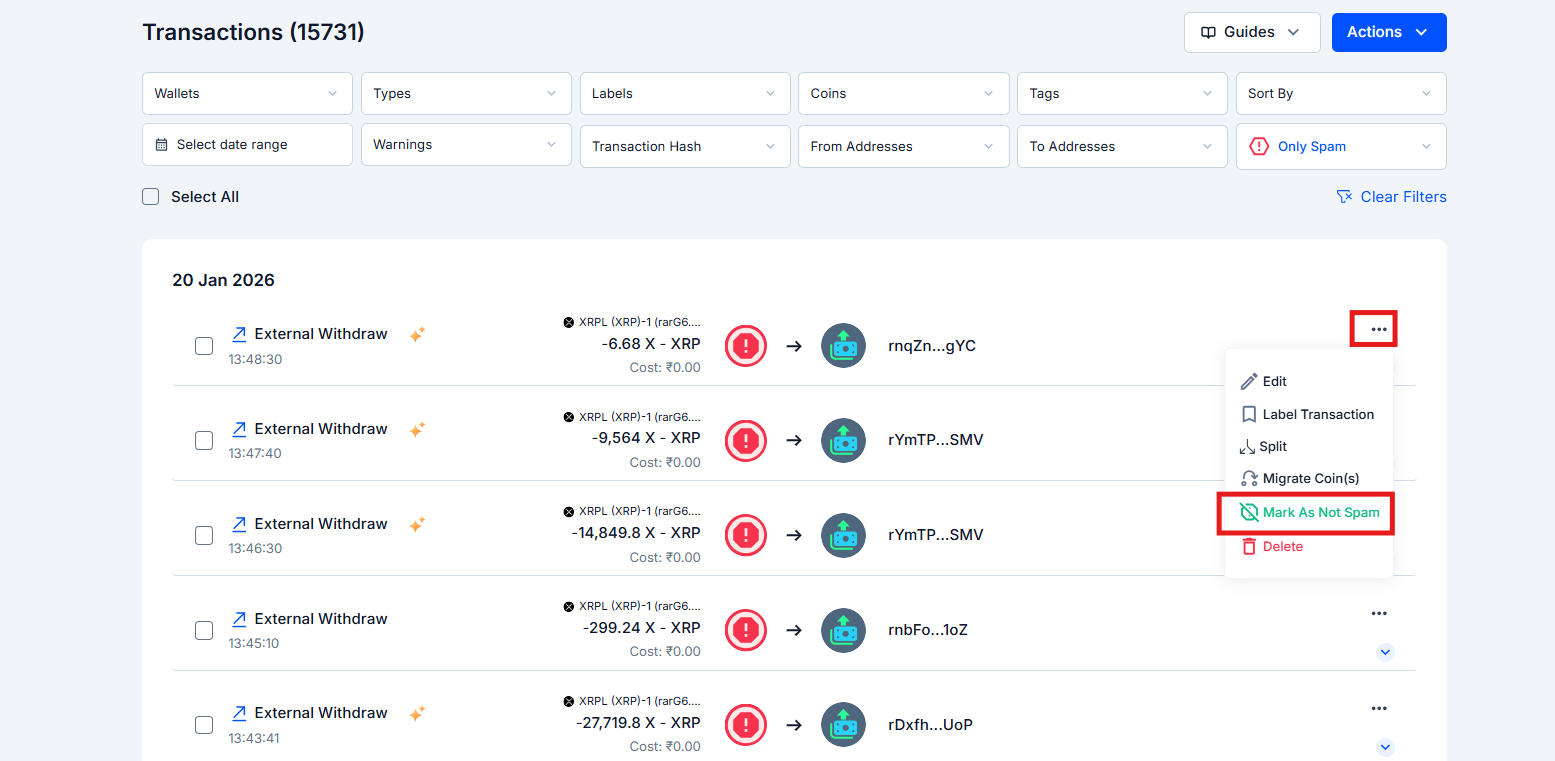This screenshot has height=761, width=1555.
Task: Click sparkle icon on 13:48:30 withdraw
Action: (418, 335)
